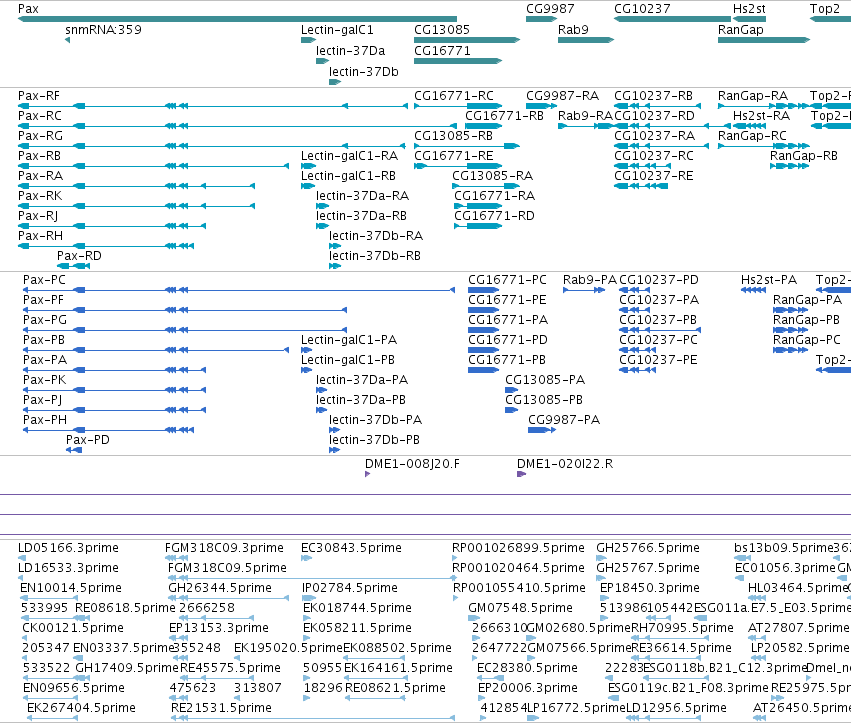Click the CG10237-RE transcript label

click(x=653, y=176)
